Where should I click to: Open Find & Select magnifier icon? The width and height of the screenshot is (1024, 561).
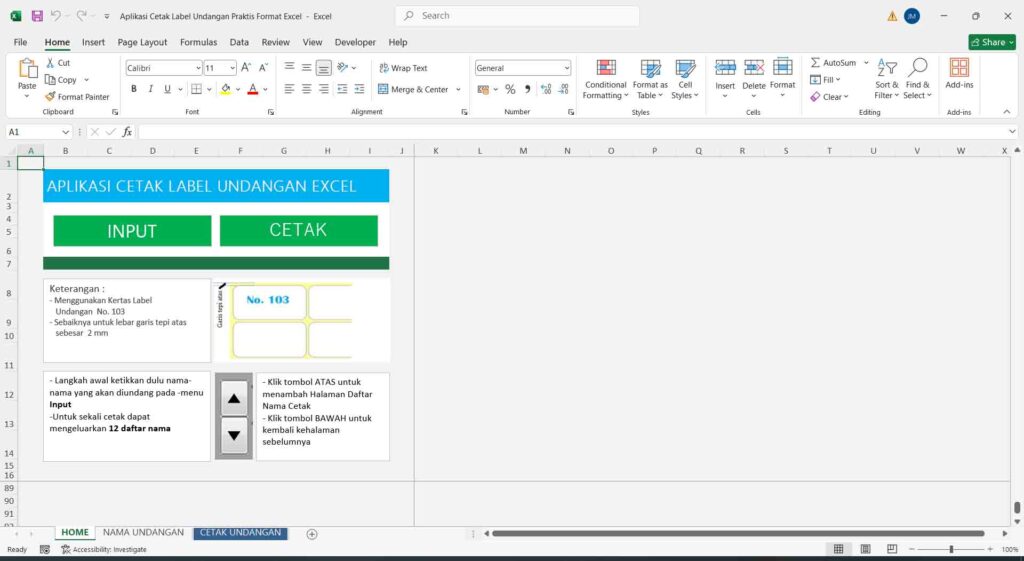918,67
